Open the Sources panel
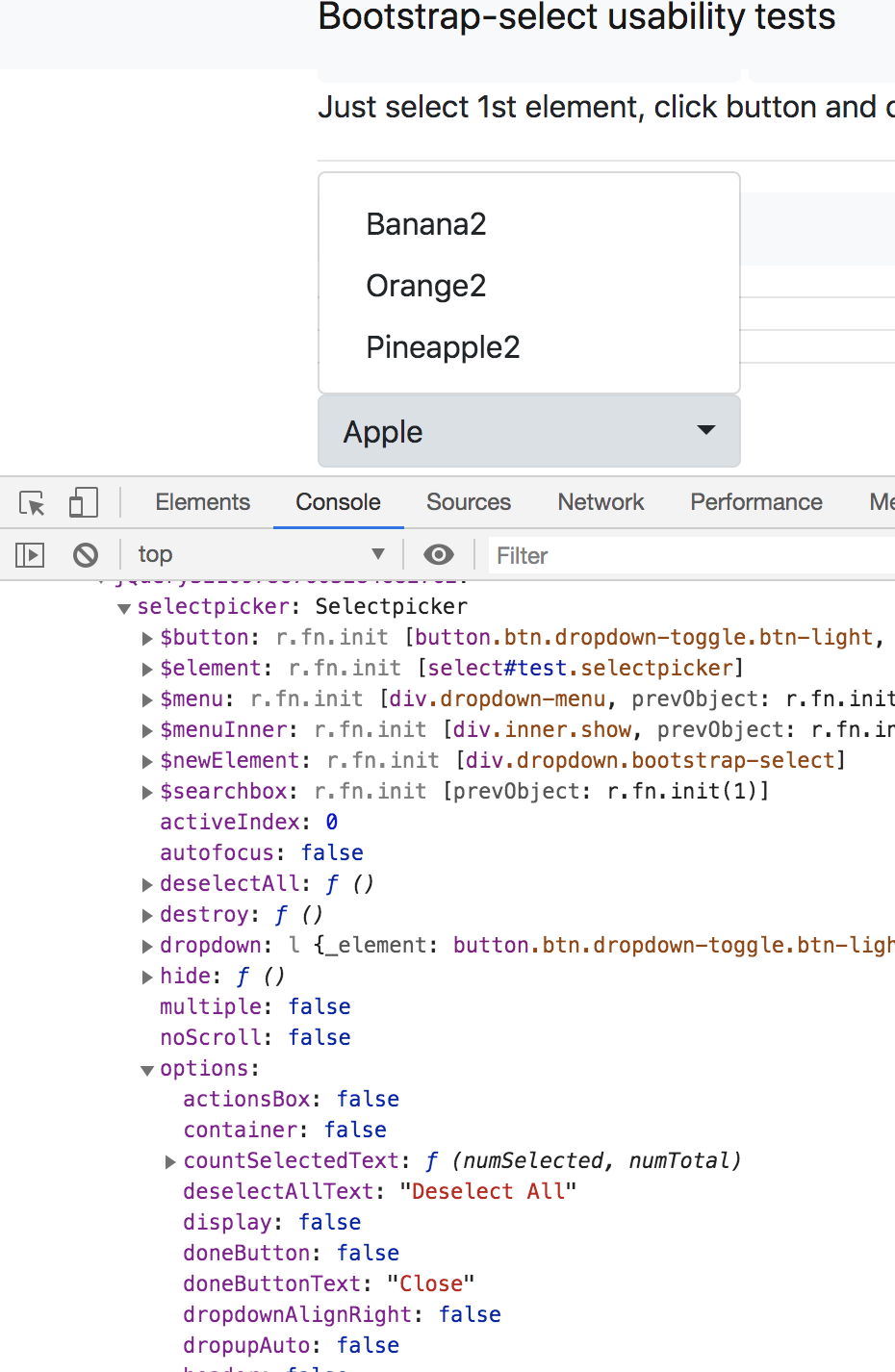 coord(469,501)
